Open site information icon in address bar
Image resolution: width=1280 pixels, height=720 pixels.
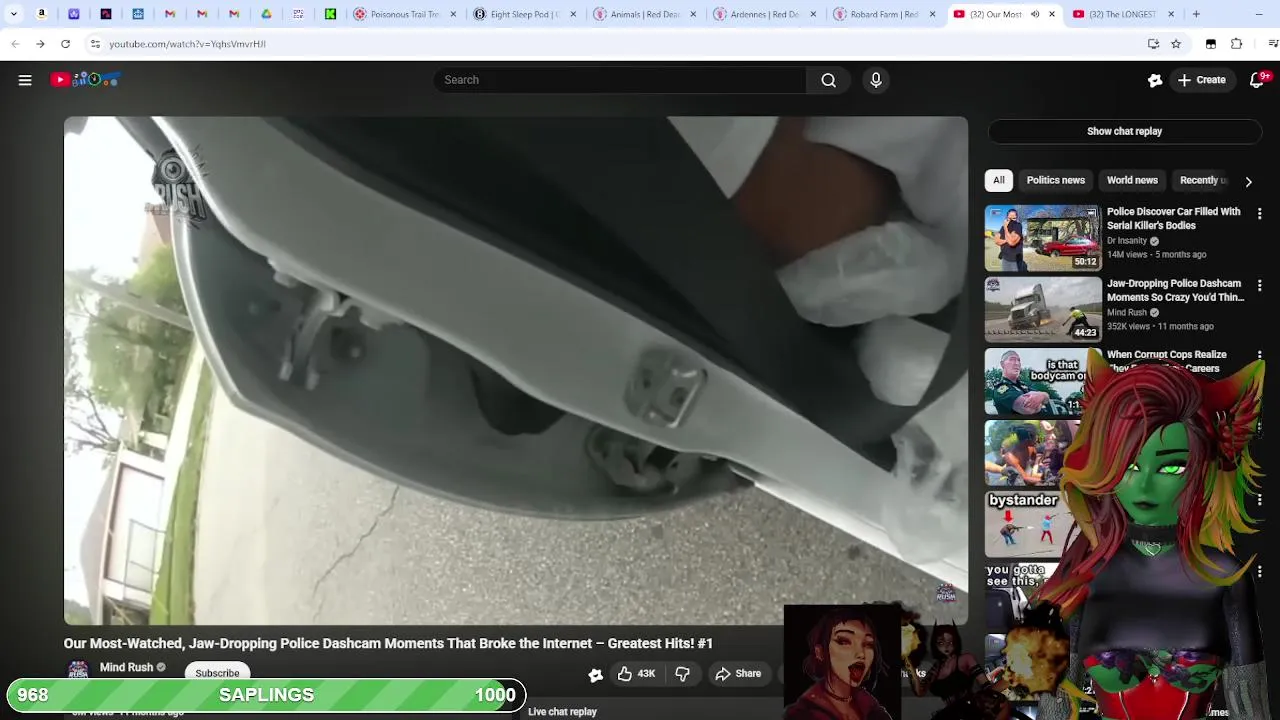coord(95,44)
